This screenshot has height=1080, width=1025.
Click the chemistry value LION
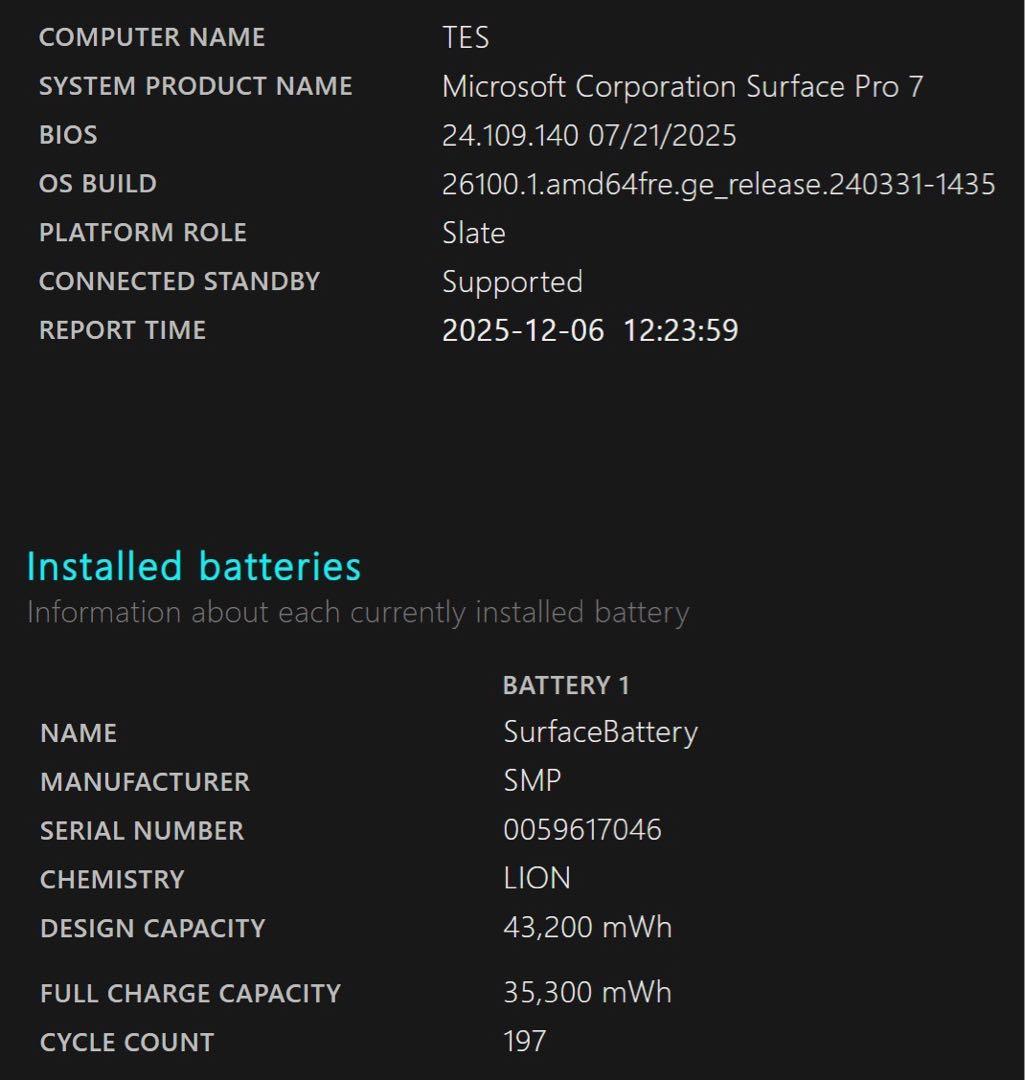pos(535,878)
